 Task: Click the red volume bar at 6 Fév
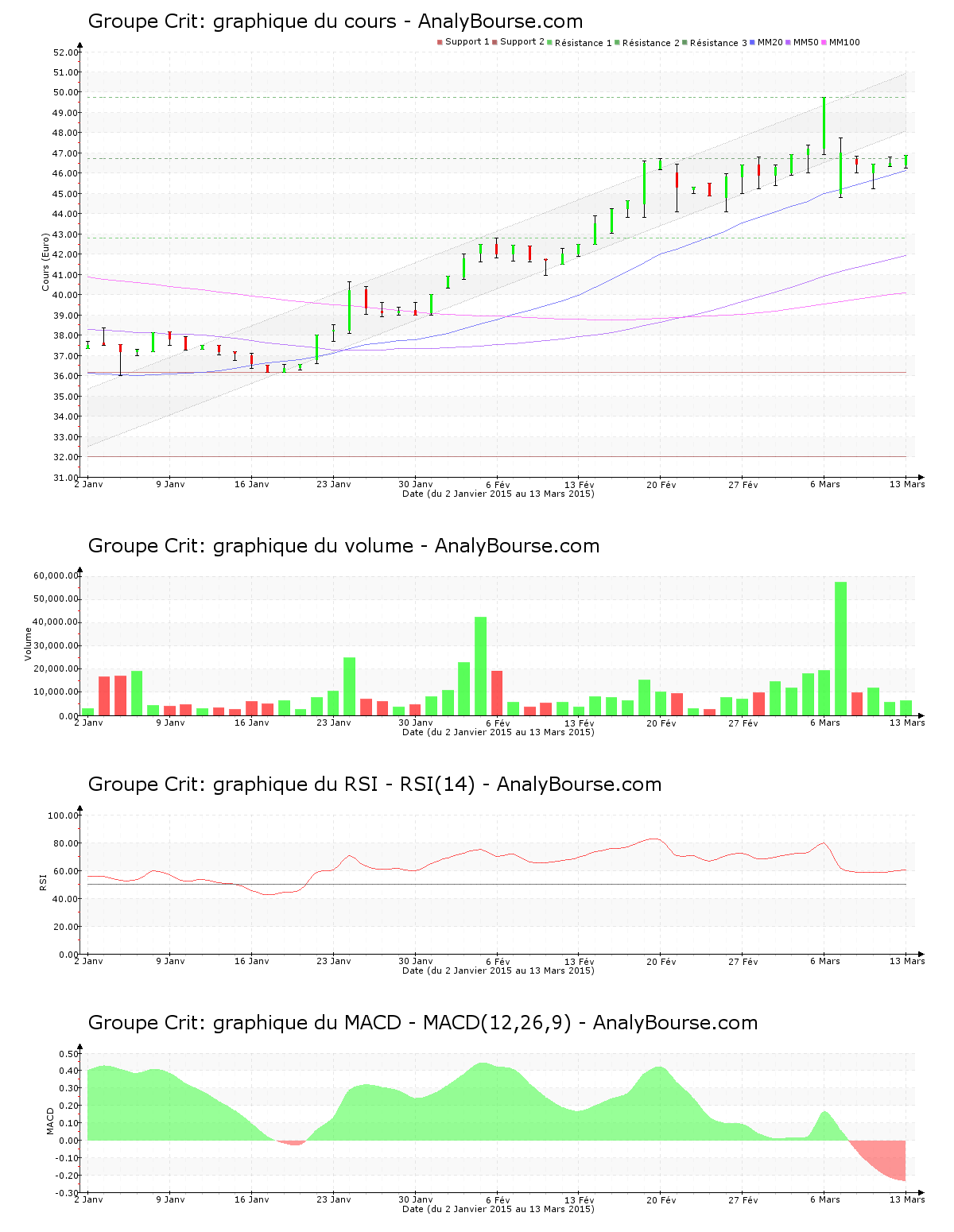pos(497,693)
